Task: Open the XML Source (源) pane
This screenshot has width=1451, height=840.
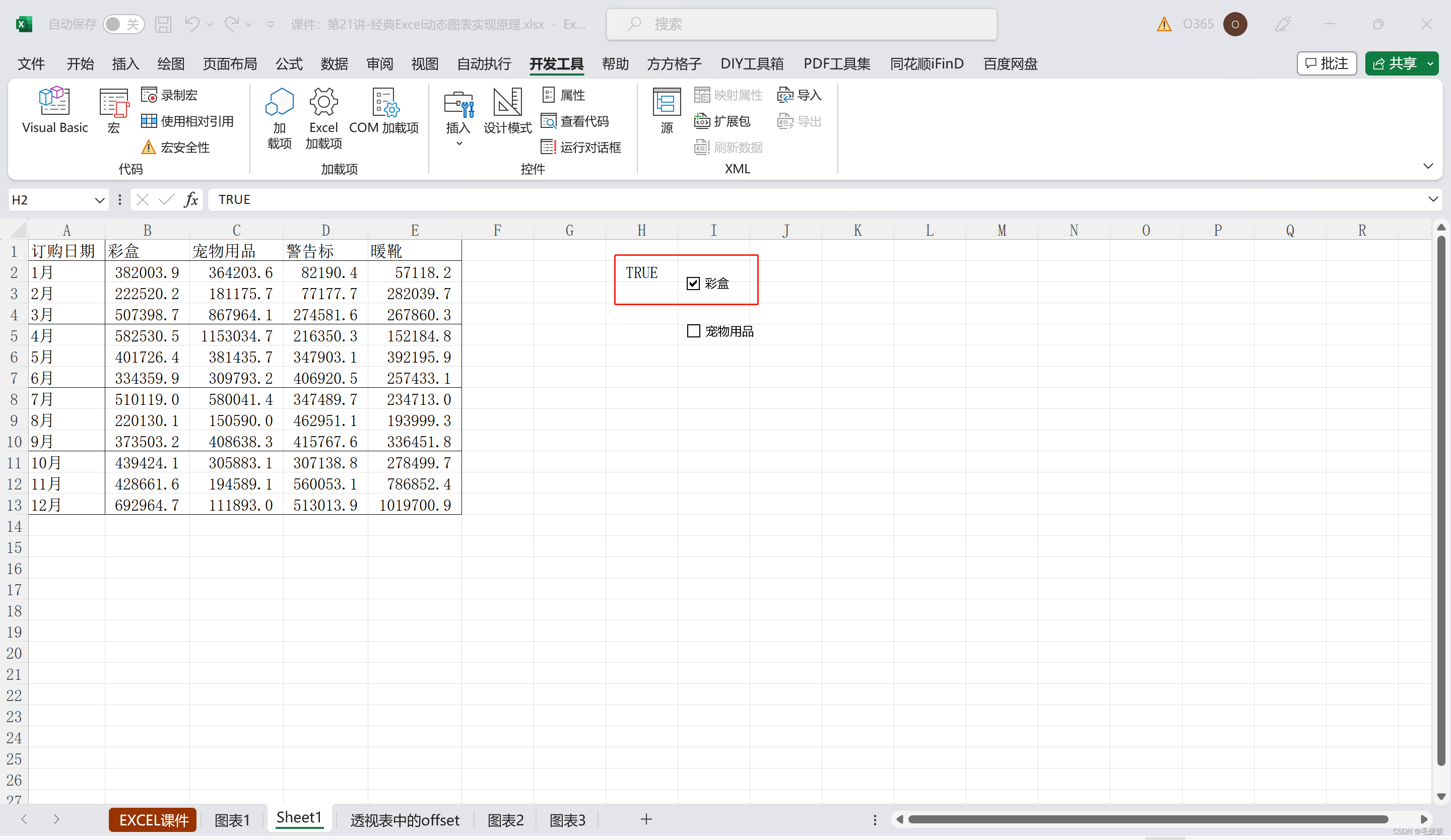Action: tap(667, 110)
